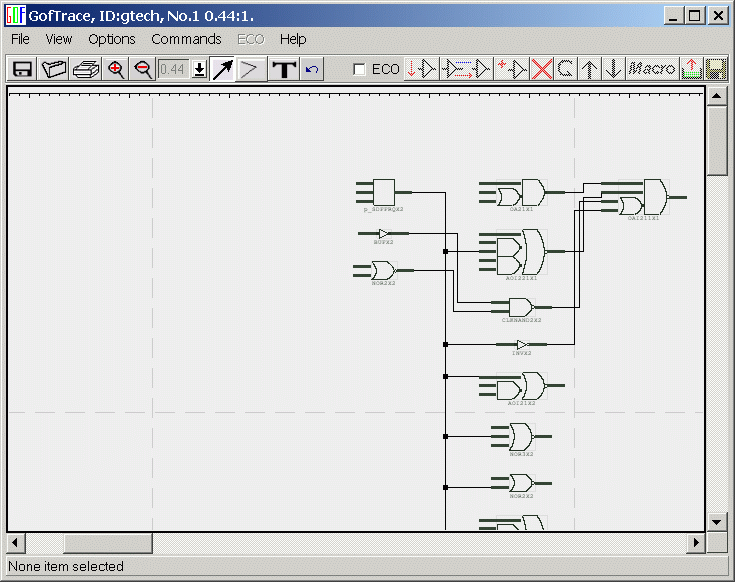Viewport: 735px width, 582px height.
Task: Click the red X delete icon
Action: point(542,69)
